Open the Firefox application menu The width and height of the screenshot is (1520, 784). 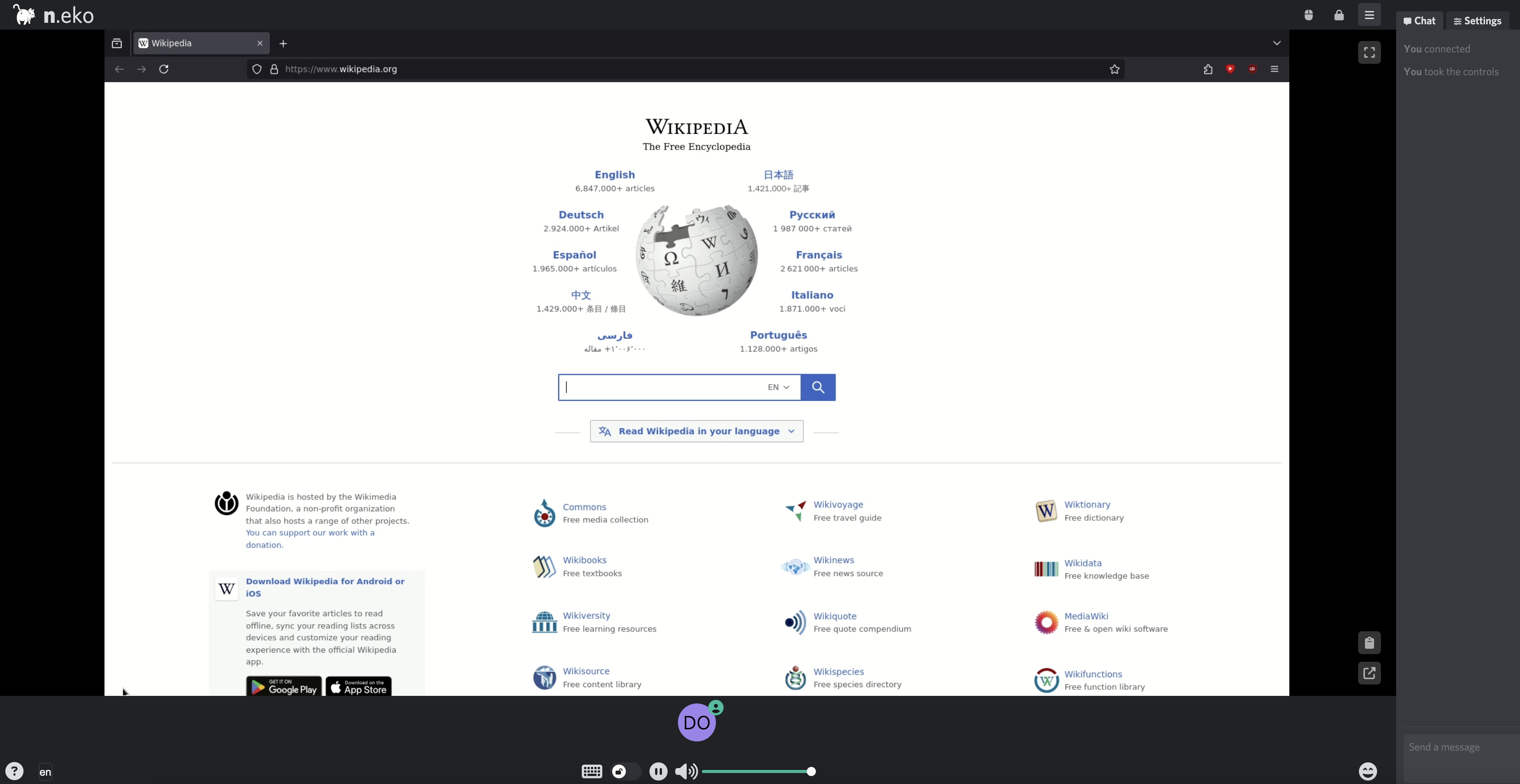[1274, 69]
